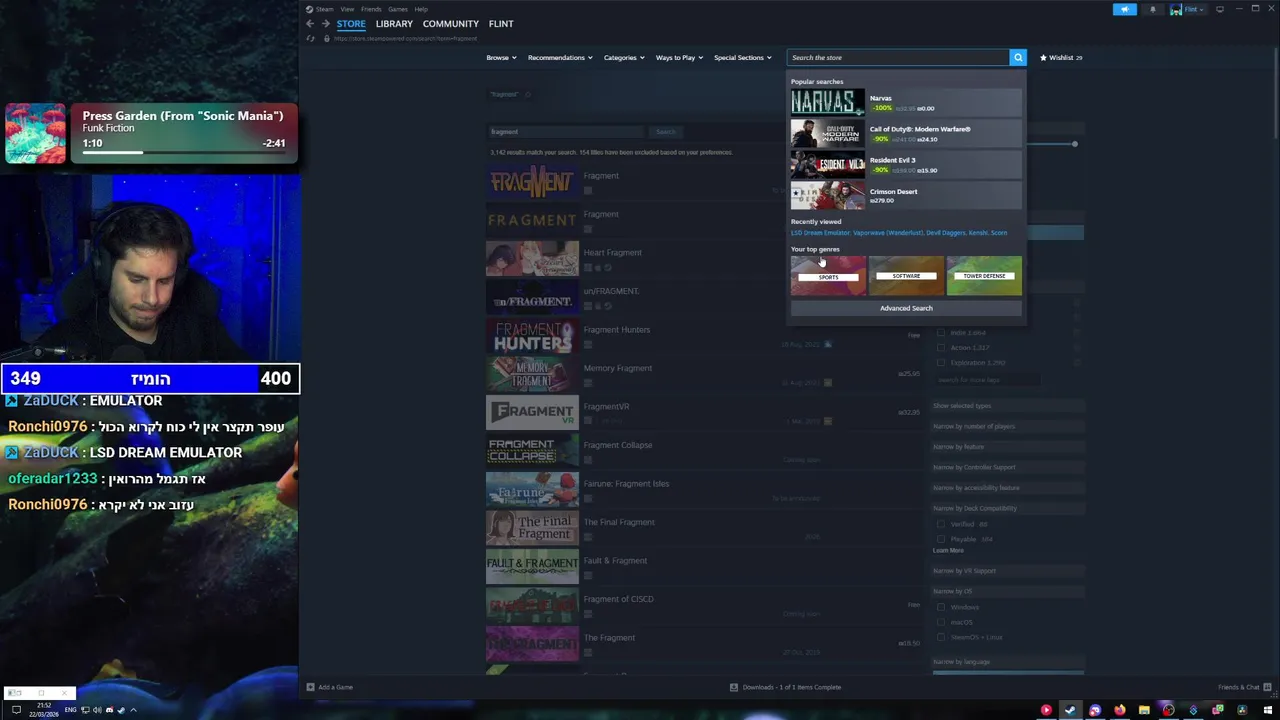Expand Narrow by VR Support
The image size is (1280, 720).
[x=1008, y=571]
